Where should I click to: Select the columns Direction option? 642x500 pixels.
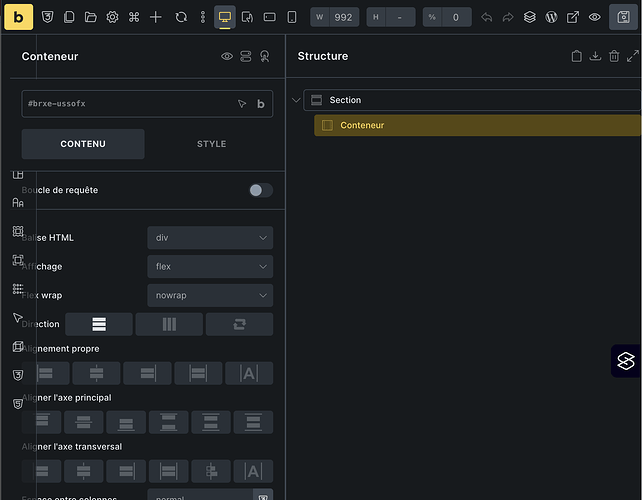169,324
